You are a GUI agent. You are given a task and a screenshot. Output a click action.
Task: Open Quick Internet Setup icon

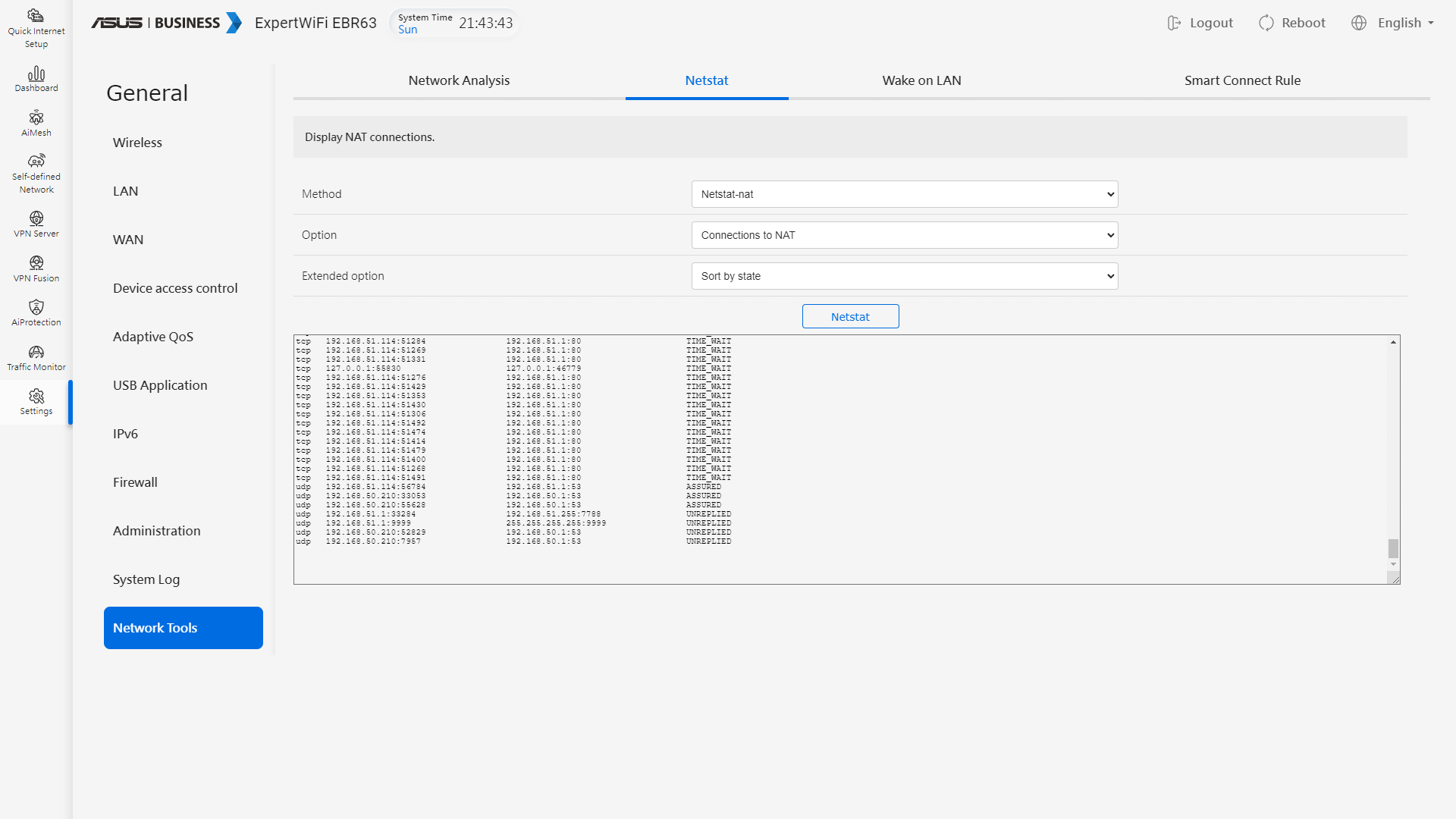tap(36, 28)
